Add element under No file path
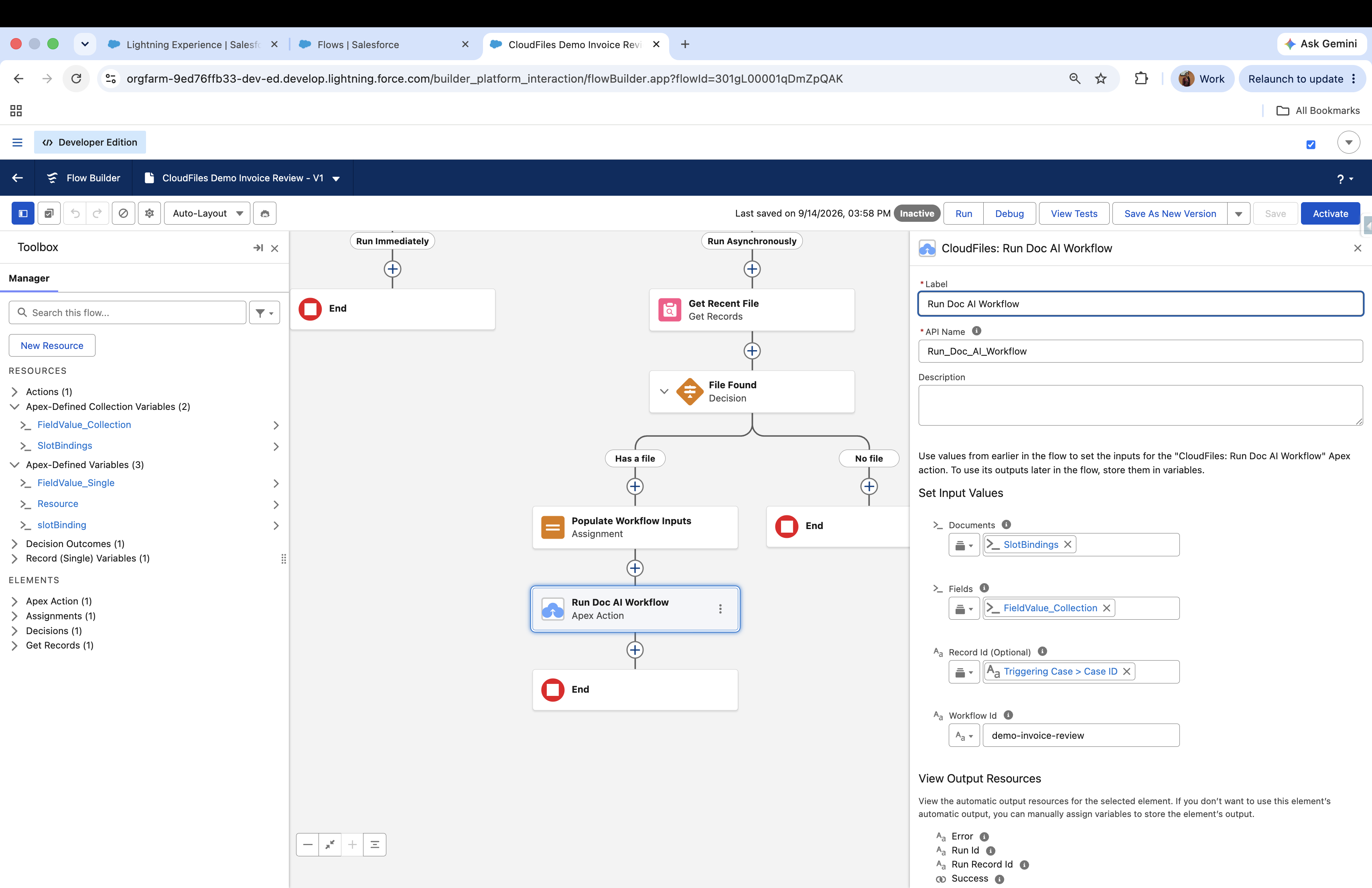The image size is (1372, 888). [x=869, y=487]
